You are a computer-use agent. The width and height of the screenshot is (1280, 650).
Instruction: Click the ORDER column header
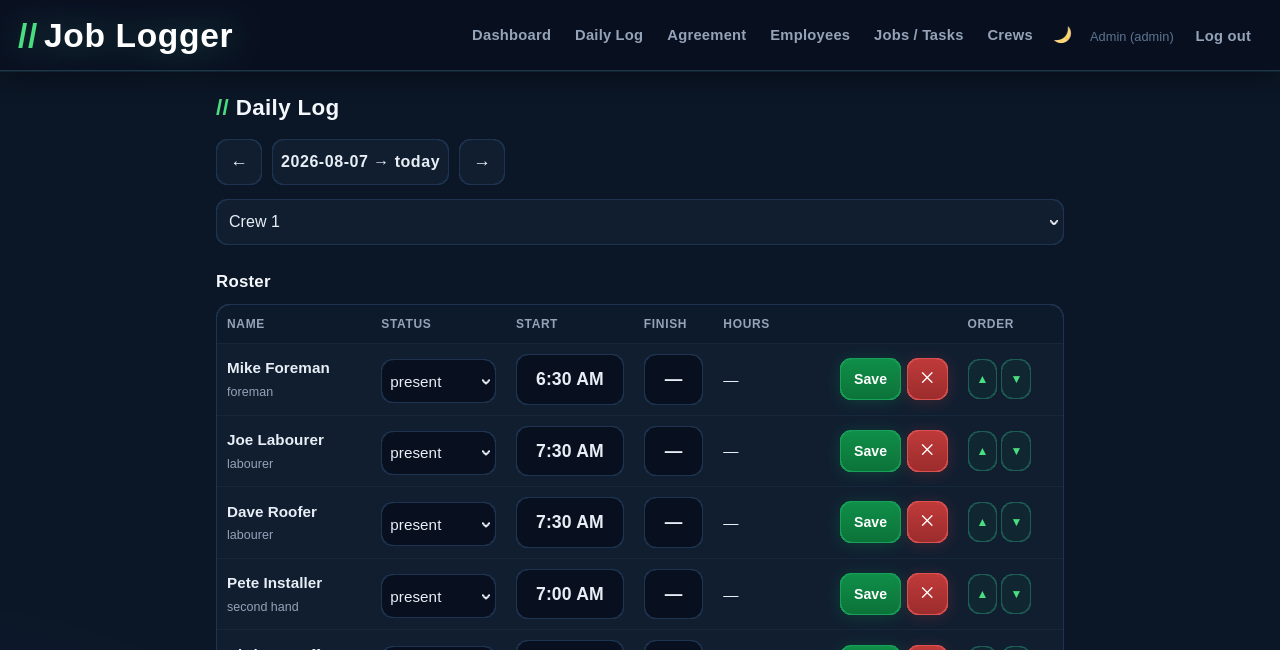[991, 324]
